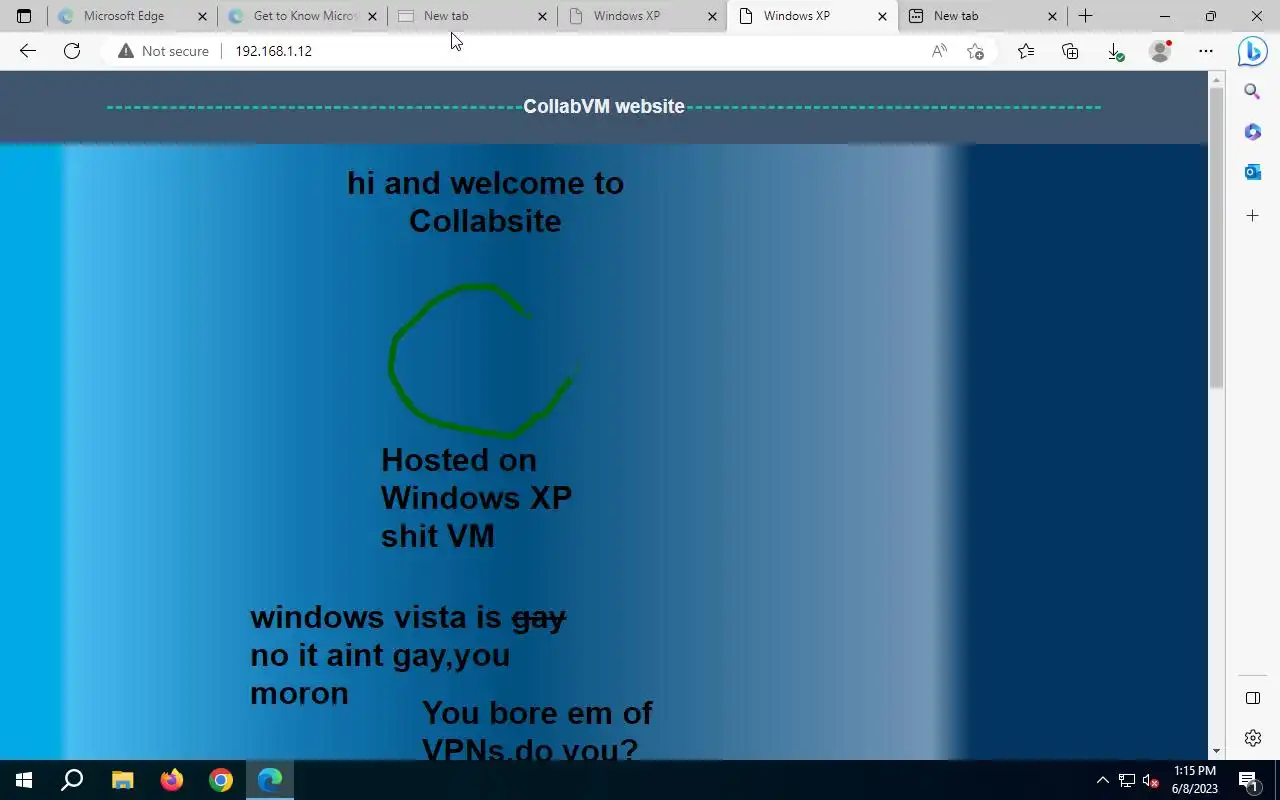Viewport: 1280px width, 800px height.
Task: Switch to the last New tab
Action: coord(983,16)
